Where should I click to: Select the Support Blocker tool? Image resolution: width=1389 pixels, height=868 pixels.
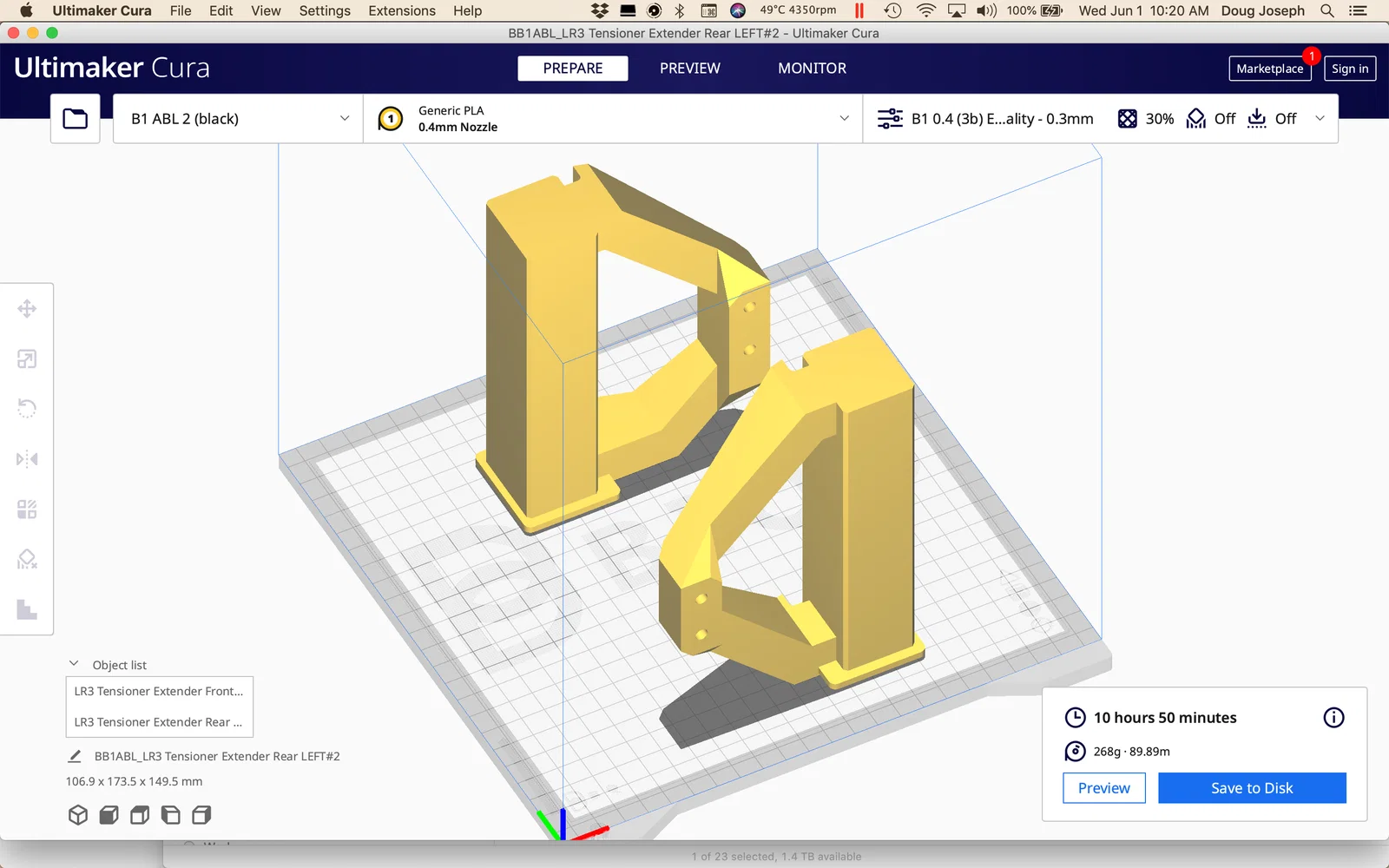(27, 559)
